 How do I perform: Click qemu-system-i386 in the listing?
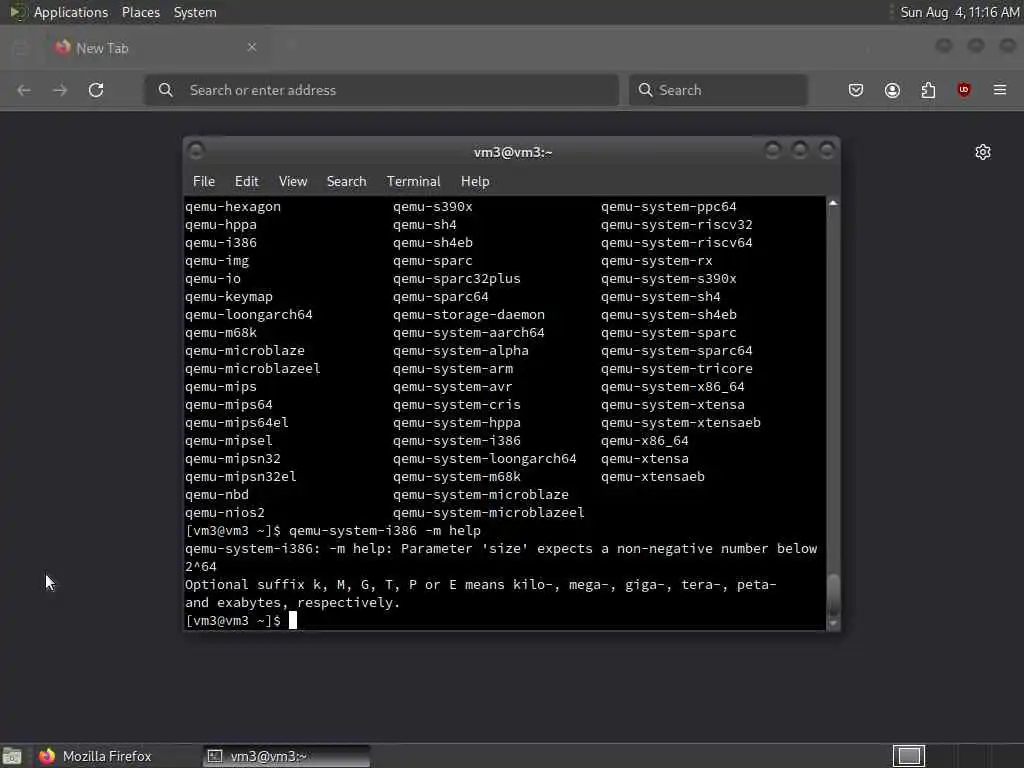coord(456,441)
